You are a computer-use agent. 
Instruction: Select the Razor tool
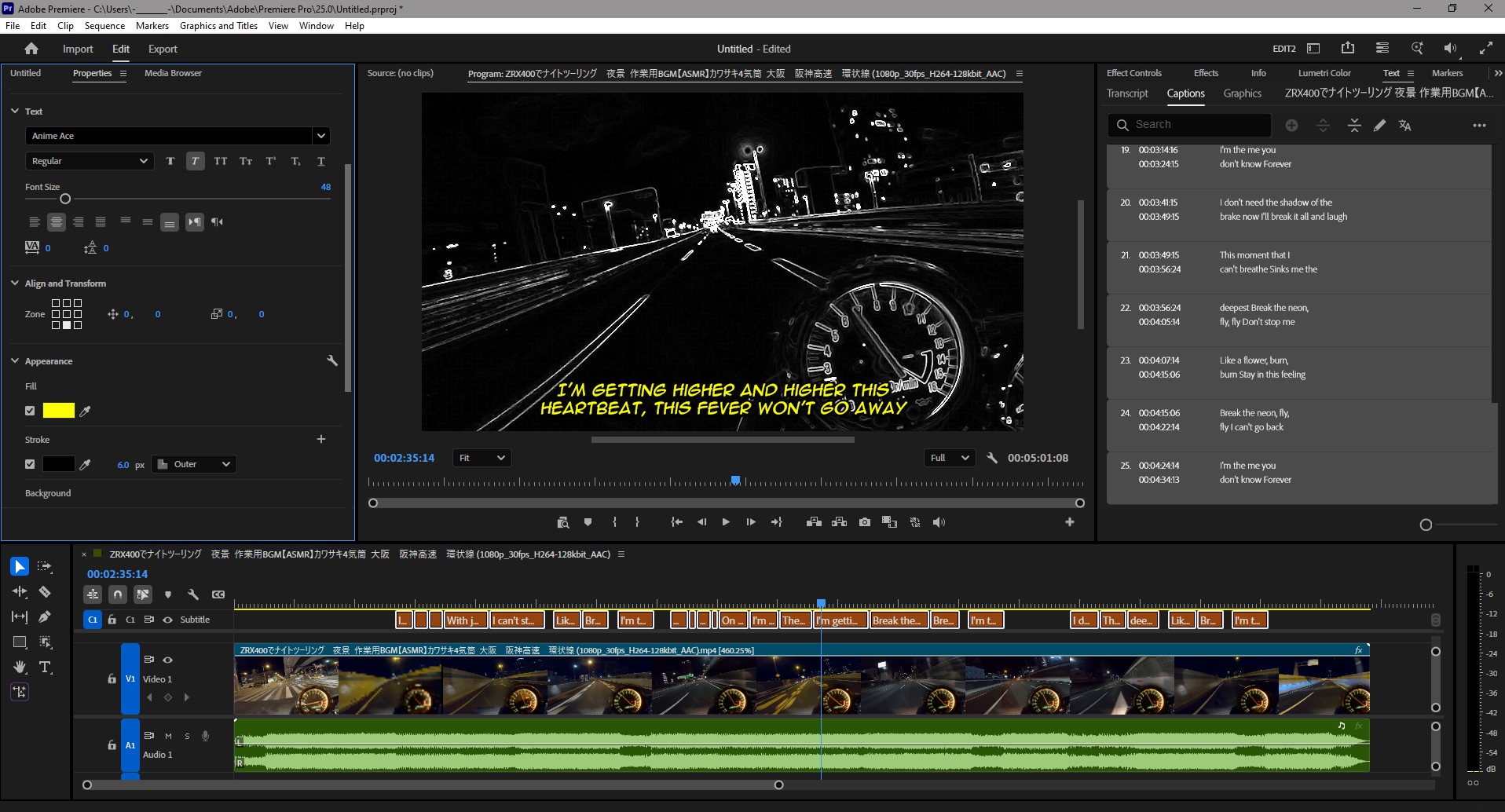45,591
